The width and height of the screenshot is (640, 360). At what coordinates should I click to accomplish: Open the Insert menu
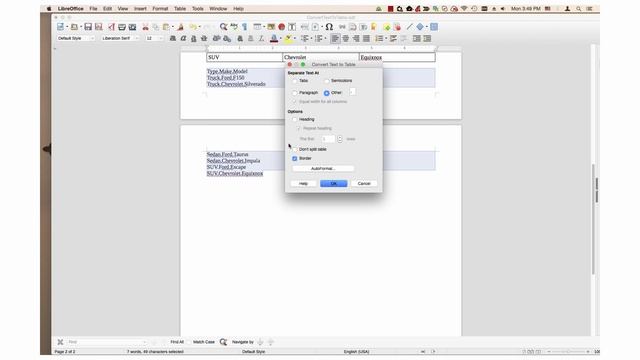coord(140,9)
